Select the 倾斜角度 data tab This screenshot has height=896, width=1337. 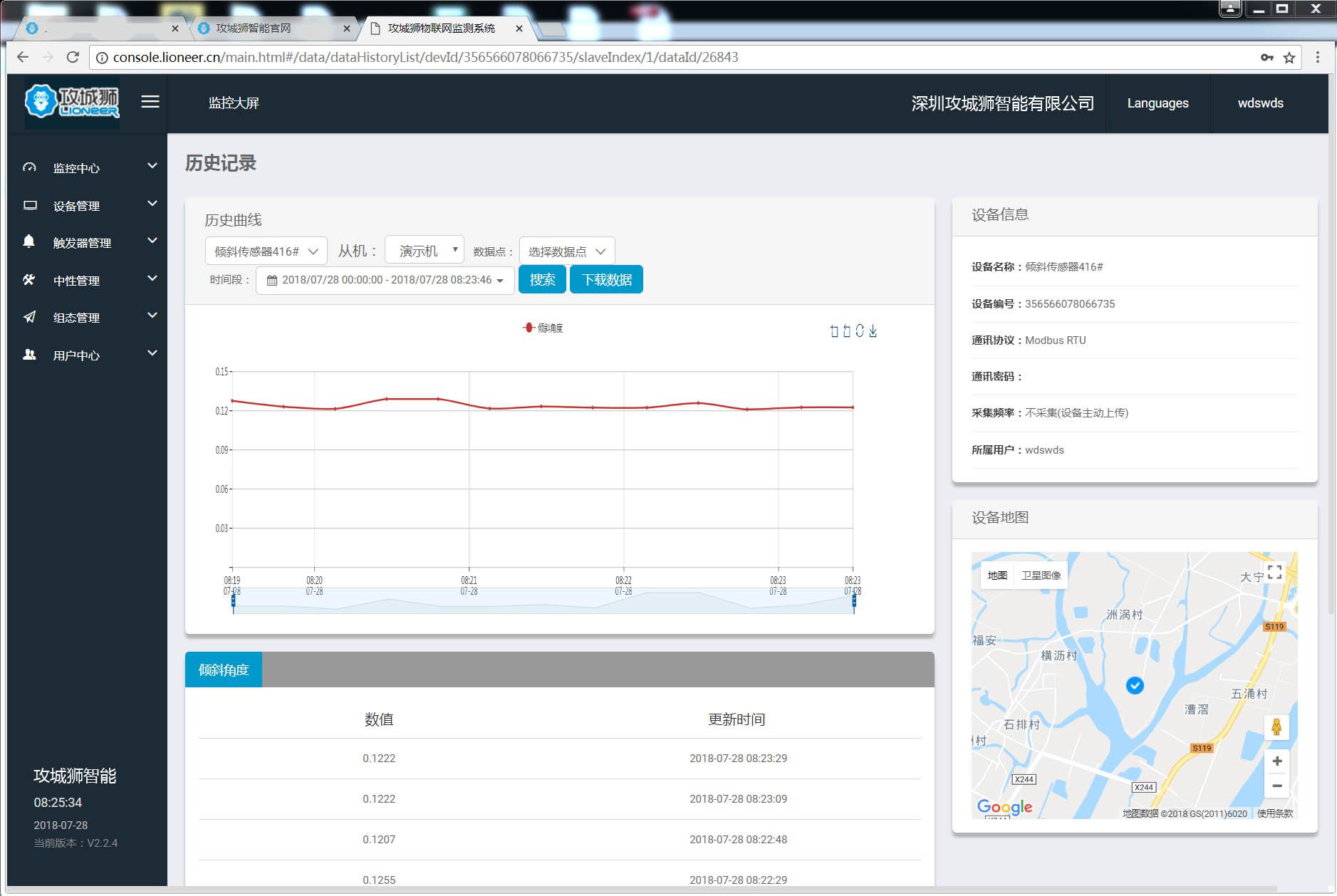point(224,670)
